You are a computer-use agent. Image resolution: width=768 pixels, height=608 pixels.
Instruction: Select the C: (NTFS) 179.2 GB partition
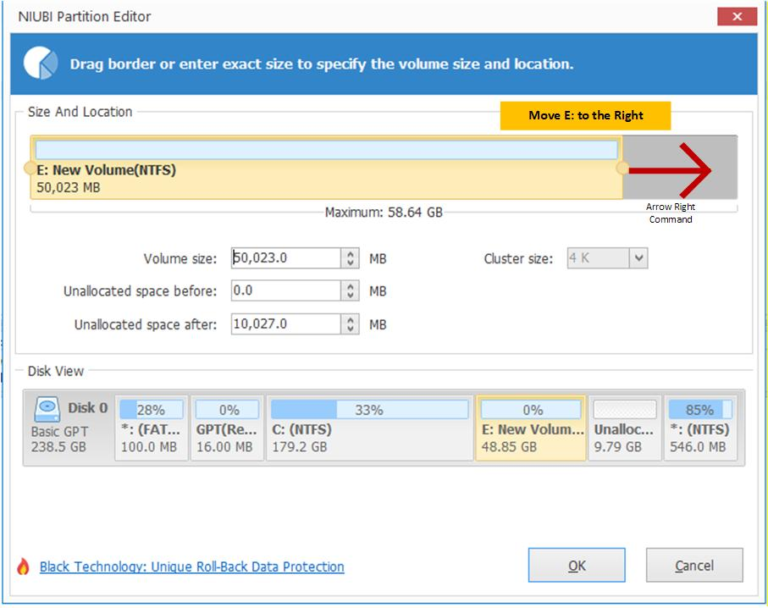(x=370, y=428)
